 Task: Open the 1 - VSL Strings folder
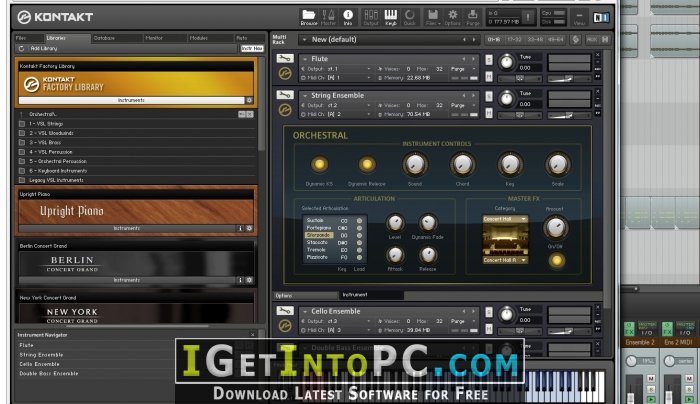[x=46, y=124]
